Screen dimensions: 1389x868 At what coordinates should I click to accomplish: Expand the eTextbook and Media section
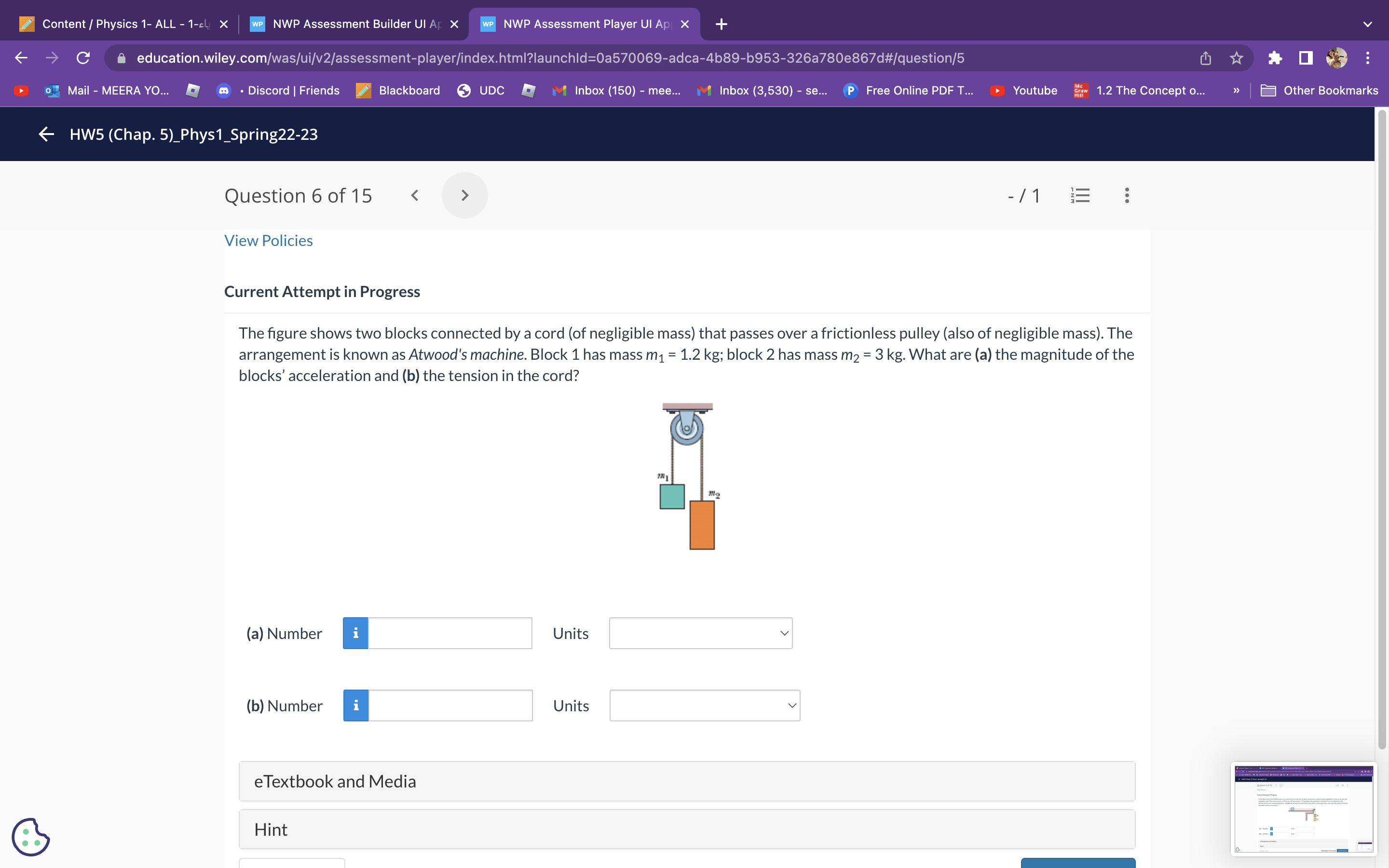tap(686, 781)
